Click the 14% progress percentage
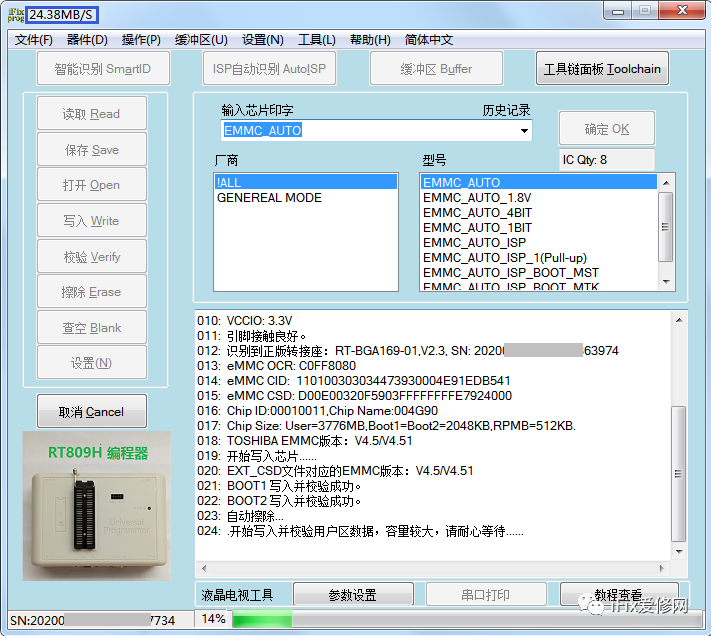 click(213, 619)
